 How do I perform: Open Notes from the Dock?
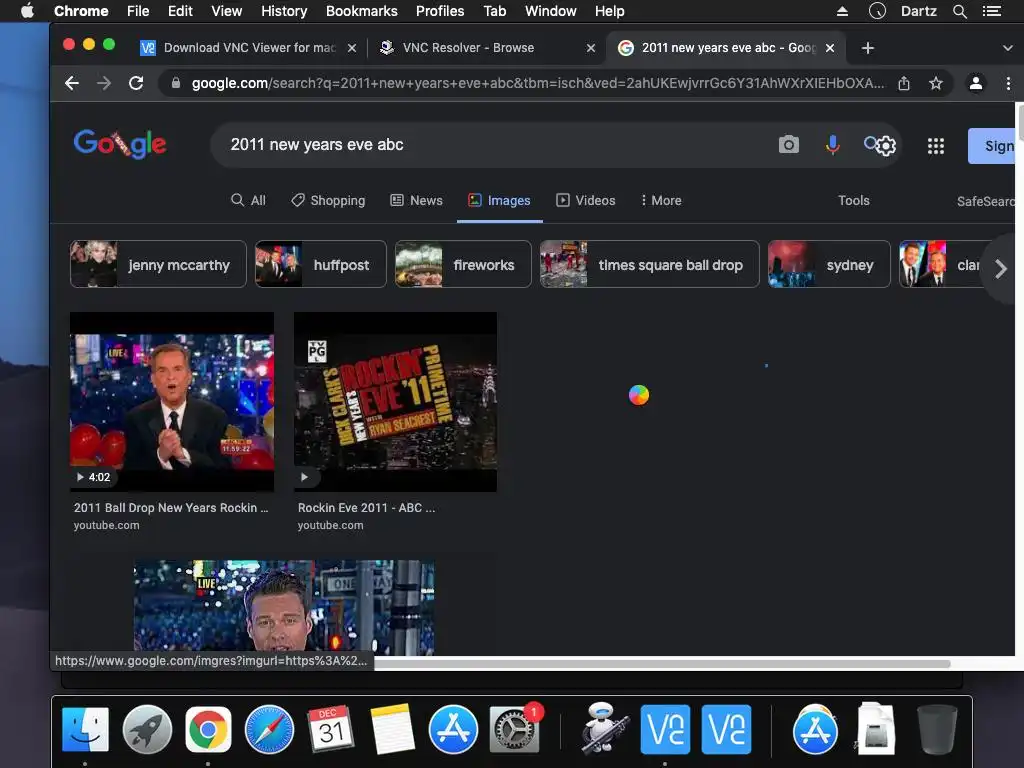pyautogui.click(x=392, y=729)
